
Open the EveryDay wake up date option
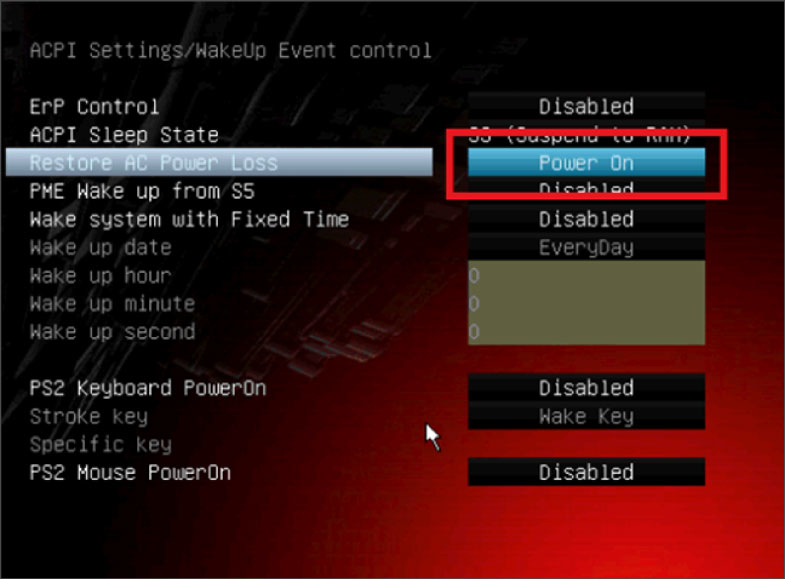[x=586, y=247]
